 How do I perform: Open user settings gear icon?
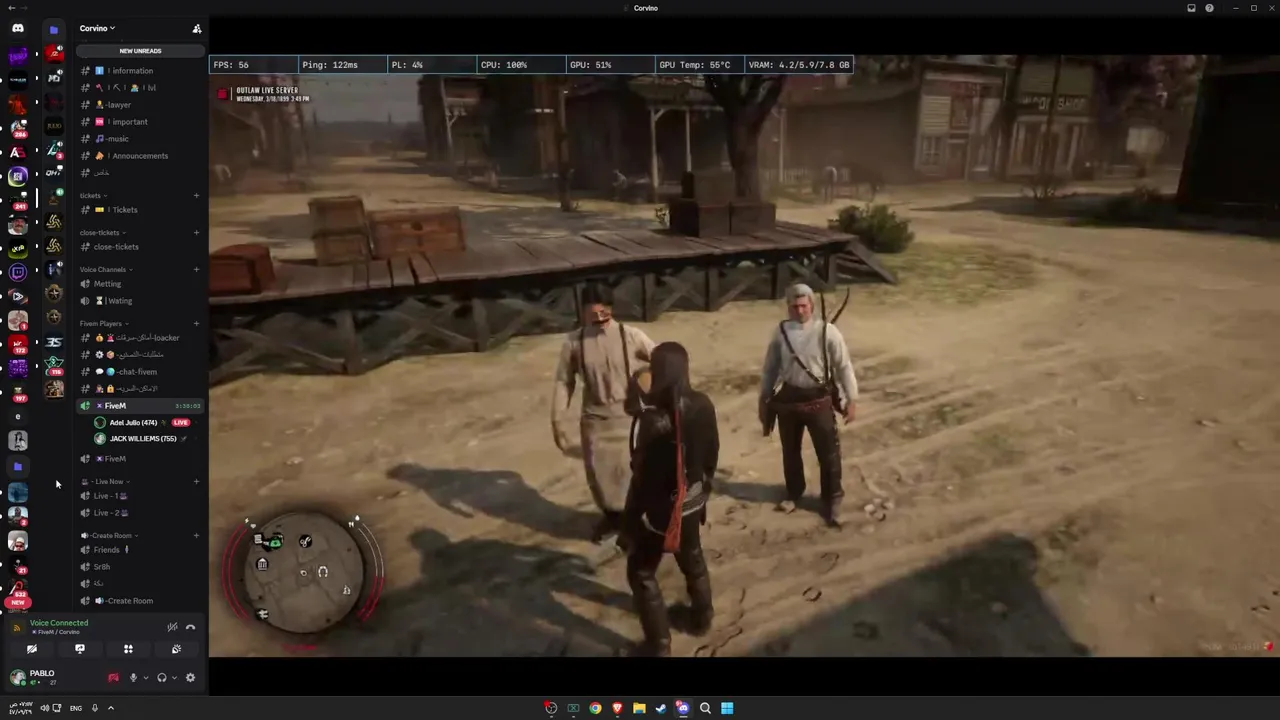pyautogui.click(x=190, y=678)
